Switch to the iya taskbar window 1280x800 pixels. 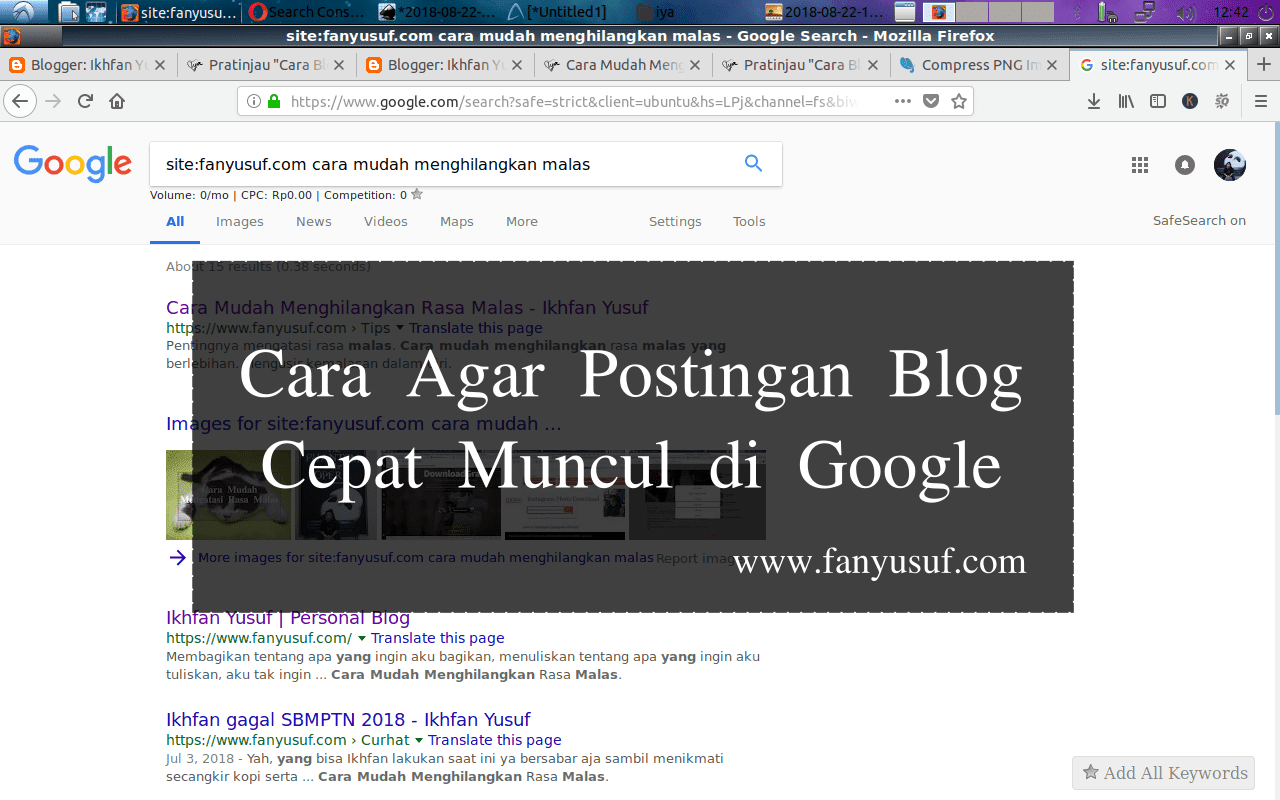click(x=656, y=12)
